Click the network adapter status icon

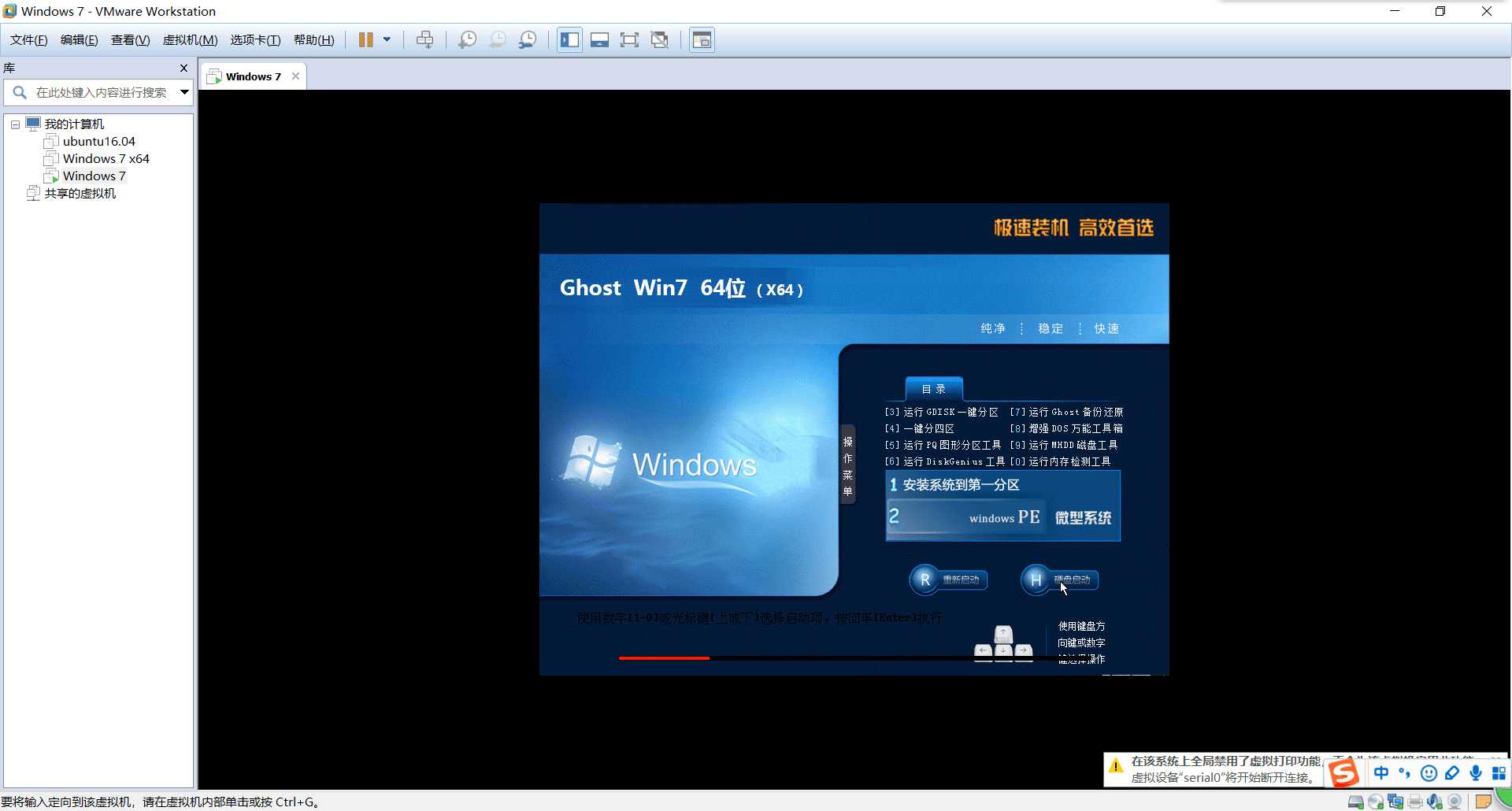pyautogui.click(x=1395, y=802)
